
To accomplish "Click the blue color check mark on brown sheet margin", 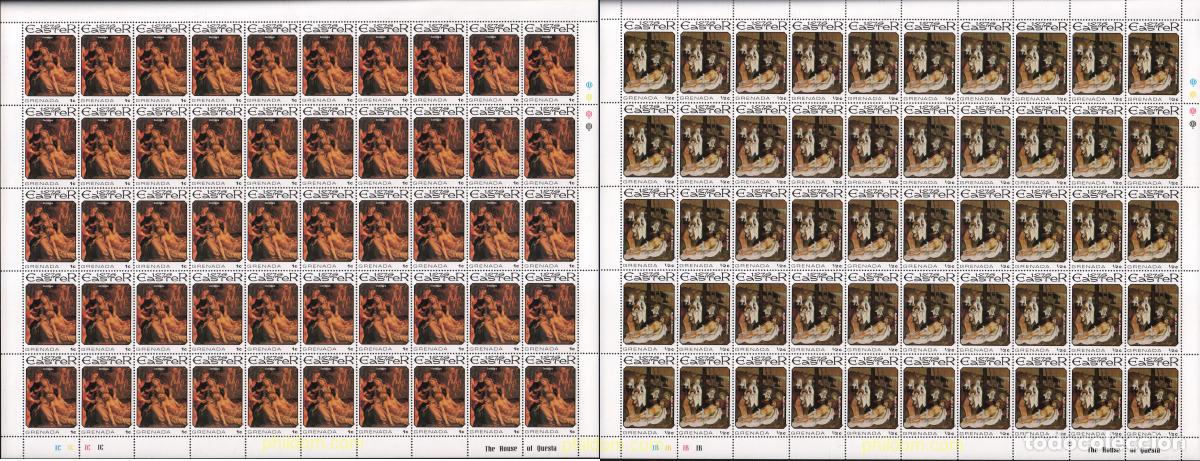I will pyautogui.click(x=1193, y=83).
